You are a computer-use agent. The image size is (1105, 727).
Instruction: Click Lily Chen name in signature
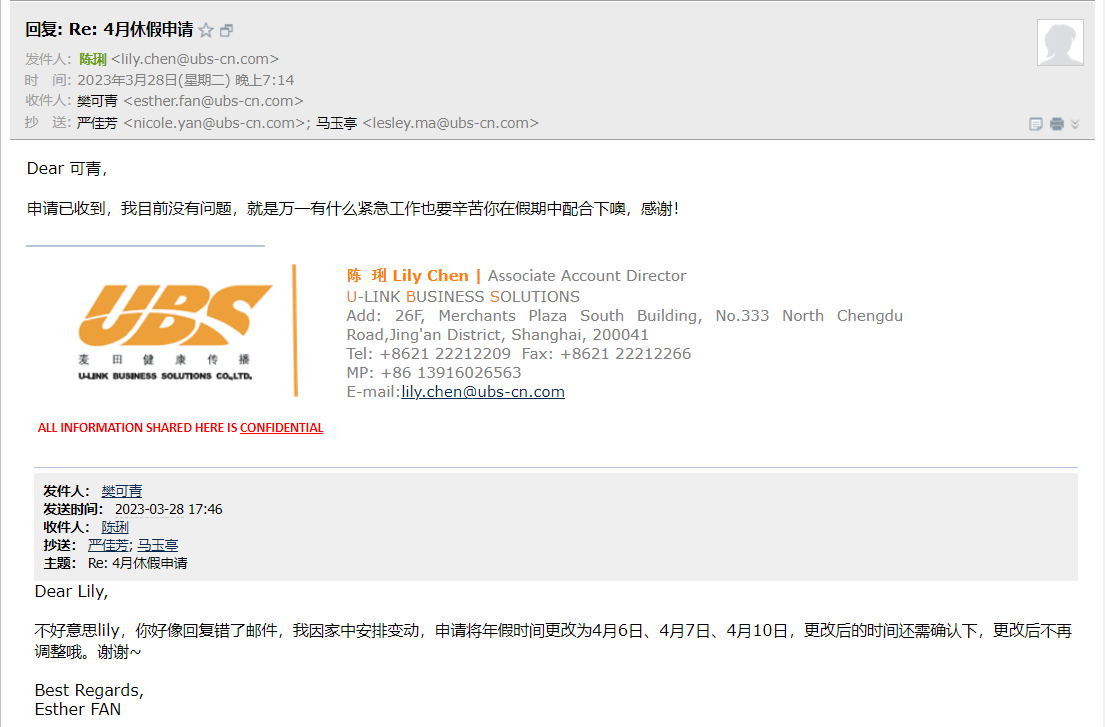pos(430,276)
